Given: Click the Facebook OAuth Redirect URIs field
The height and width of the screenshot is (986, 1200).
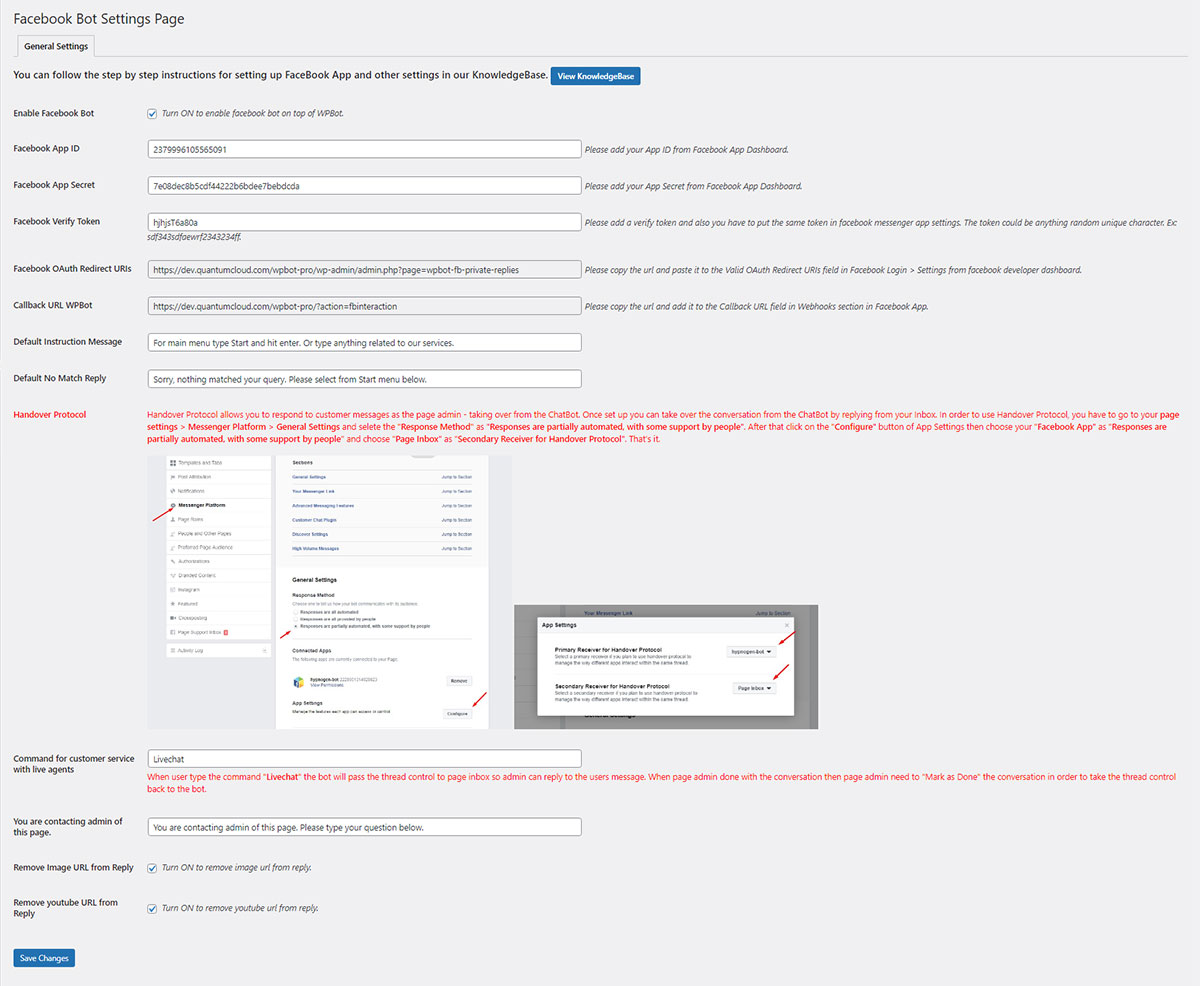Looking at the screenshot, I should 364,270.
